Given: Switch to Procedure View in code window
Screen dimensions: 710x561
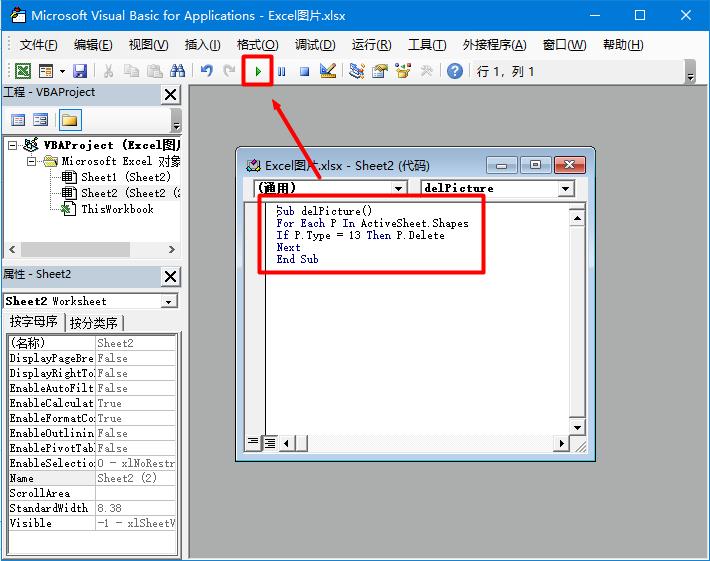Looking at the screenshot, I should click(253, 442).
